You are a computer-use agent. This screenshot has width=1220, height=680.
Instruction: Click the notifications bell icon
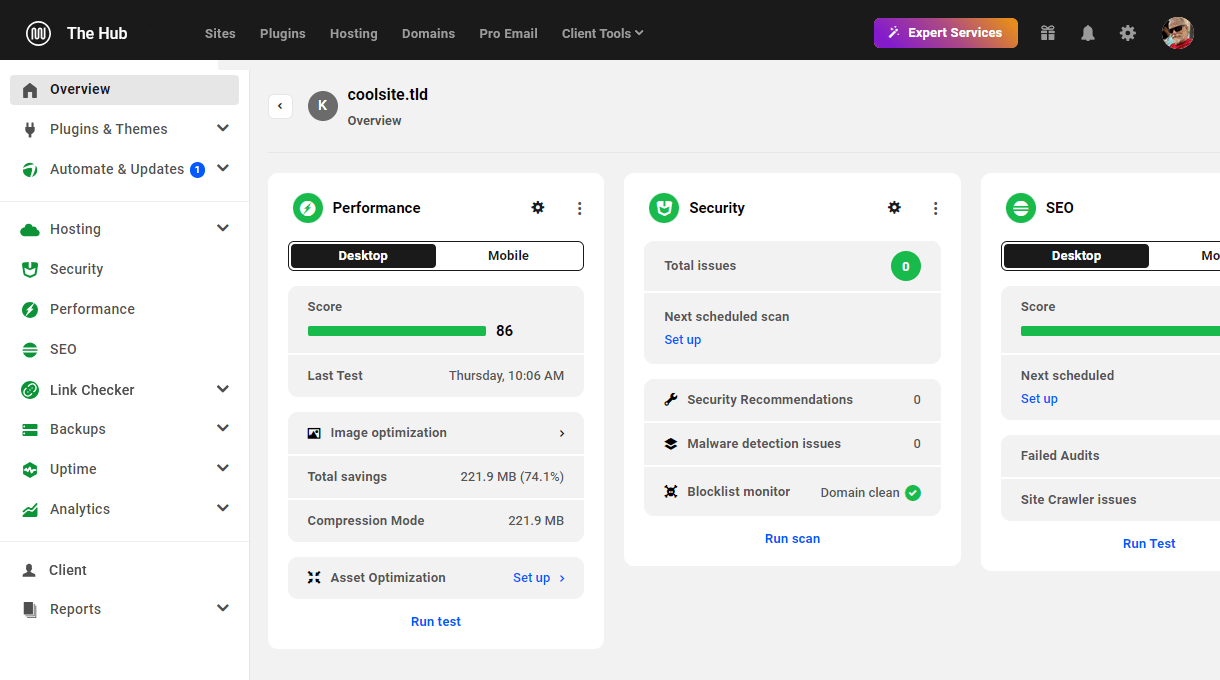(1088, 33)
